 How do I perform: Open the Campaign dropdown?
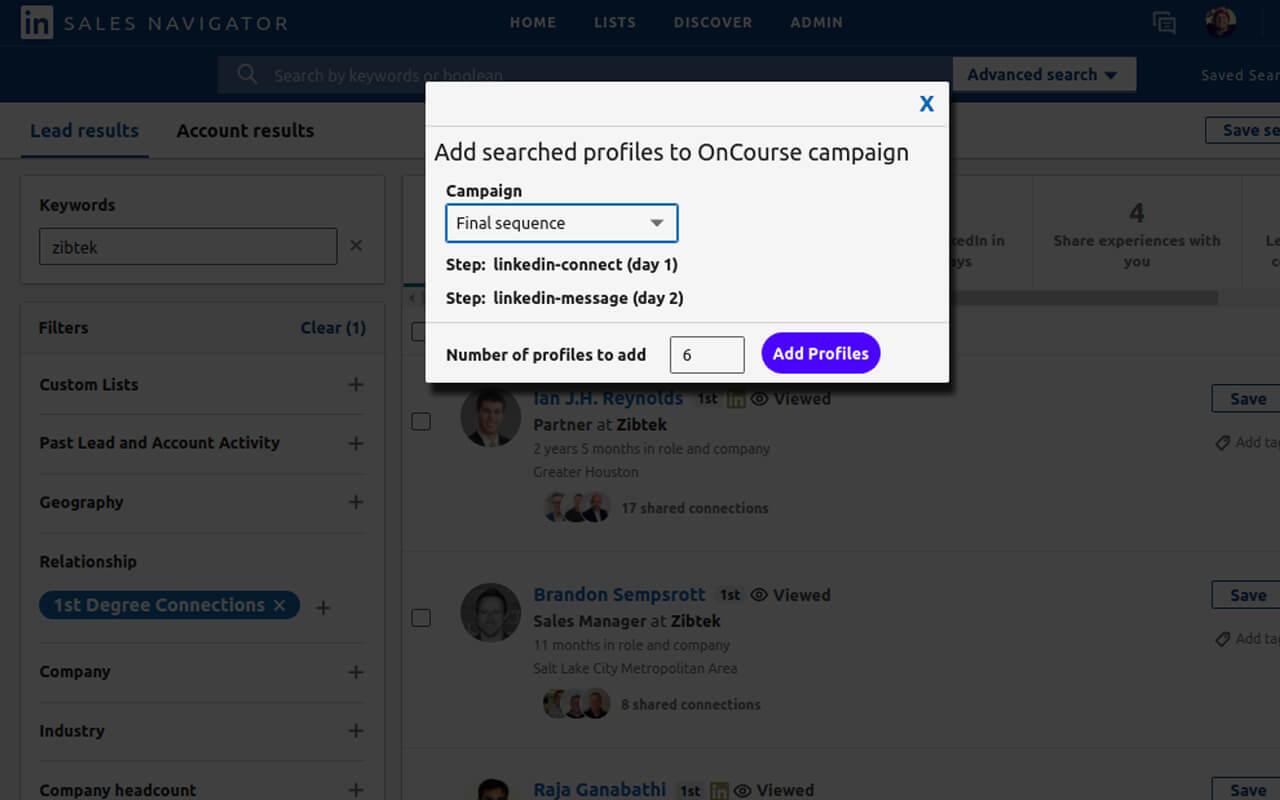[561, 223]
